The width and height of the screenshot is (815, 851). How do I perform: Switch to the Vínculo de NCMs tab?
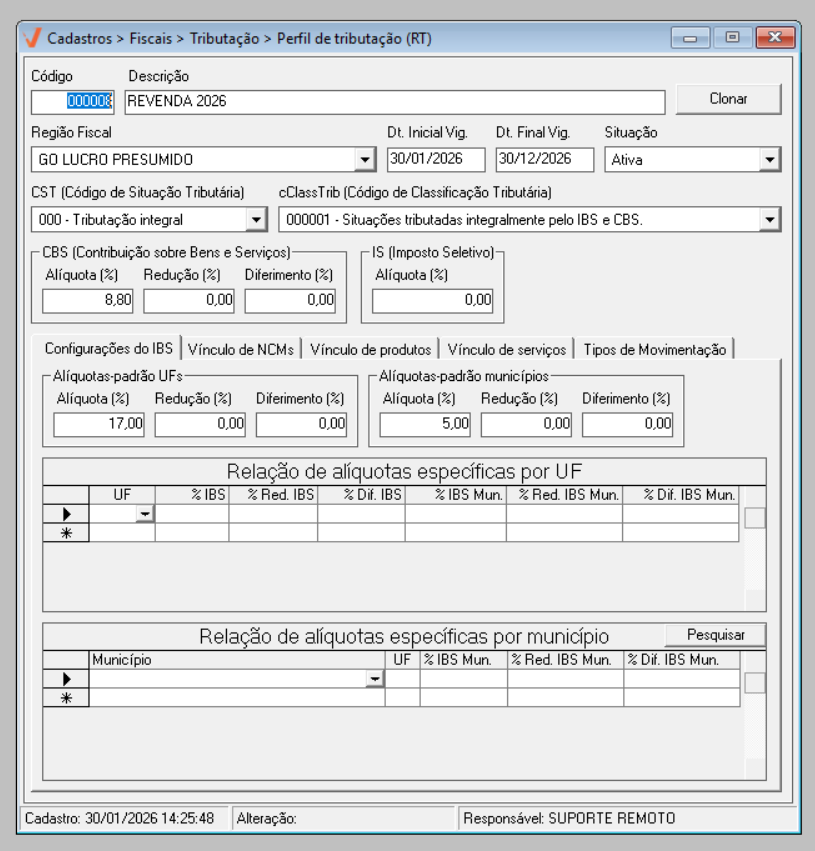[241, 349]
